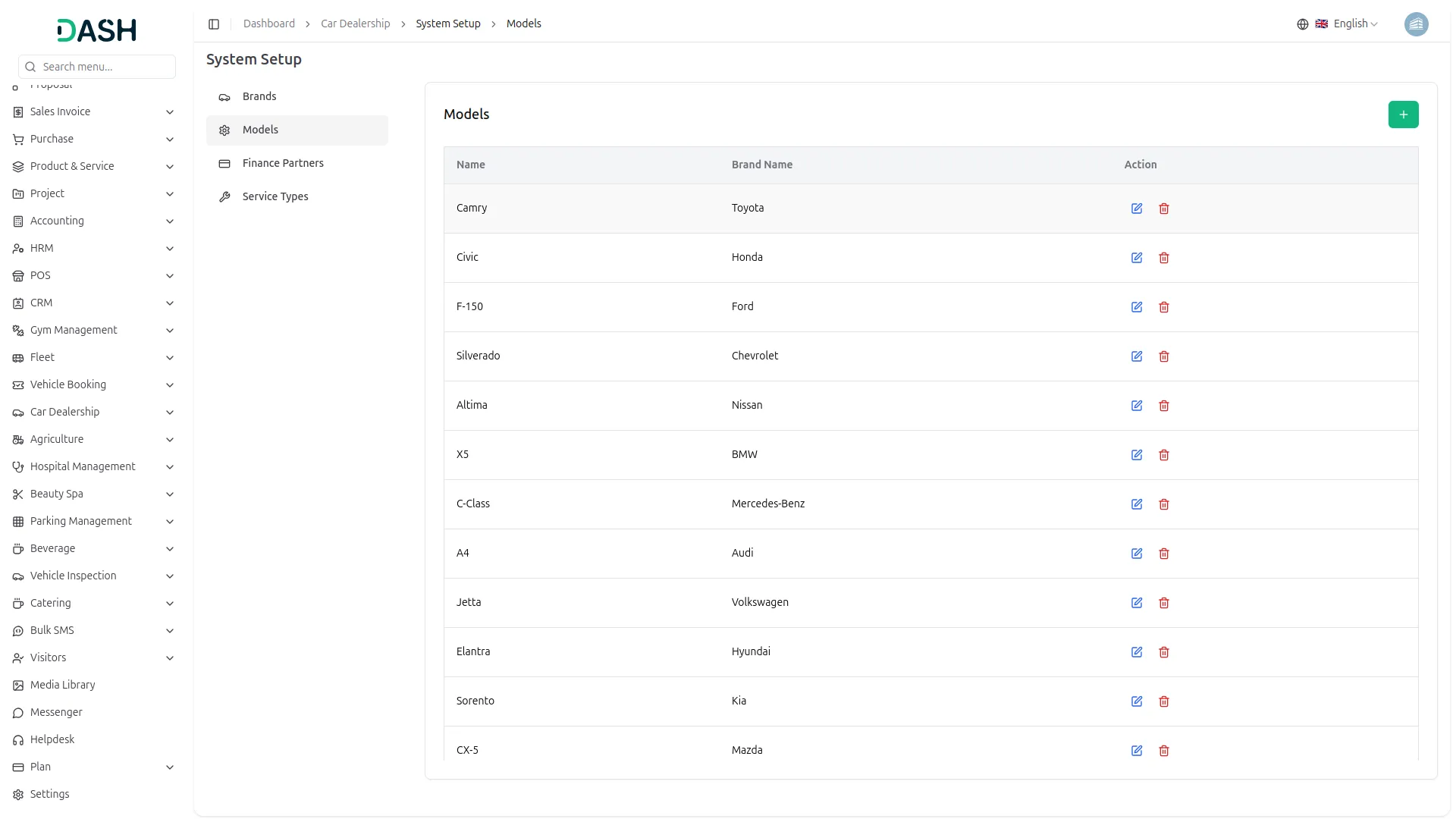The height and width of the screenshot is (819, 1456).
Task: Delete the Jetta Volkswagen row
Action: point(1164,603)
